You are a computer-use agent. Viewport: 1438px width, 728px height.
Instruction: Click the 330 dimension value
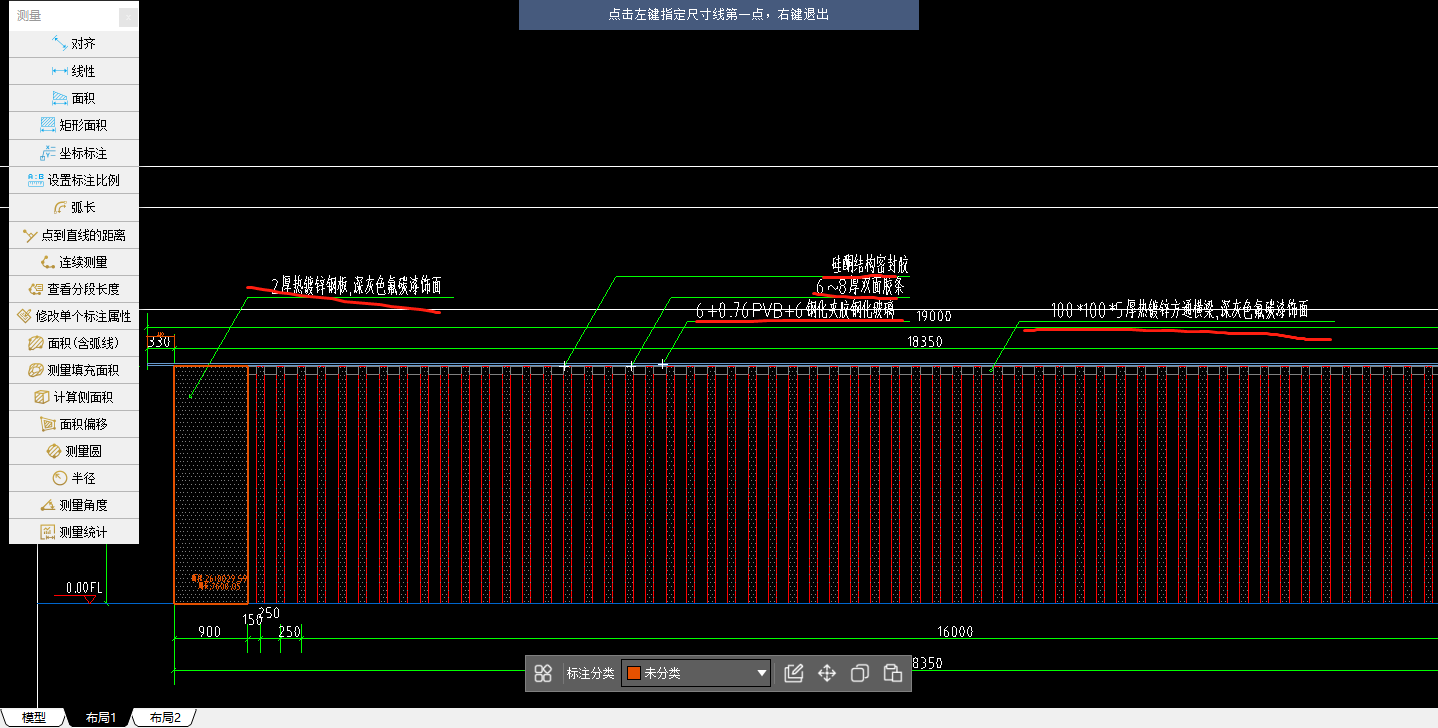(159, 342)
